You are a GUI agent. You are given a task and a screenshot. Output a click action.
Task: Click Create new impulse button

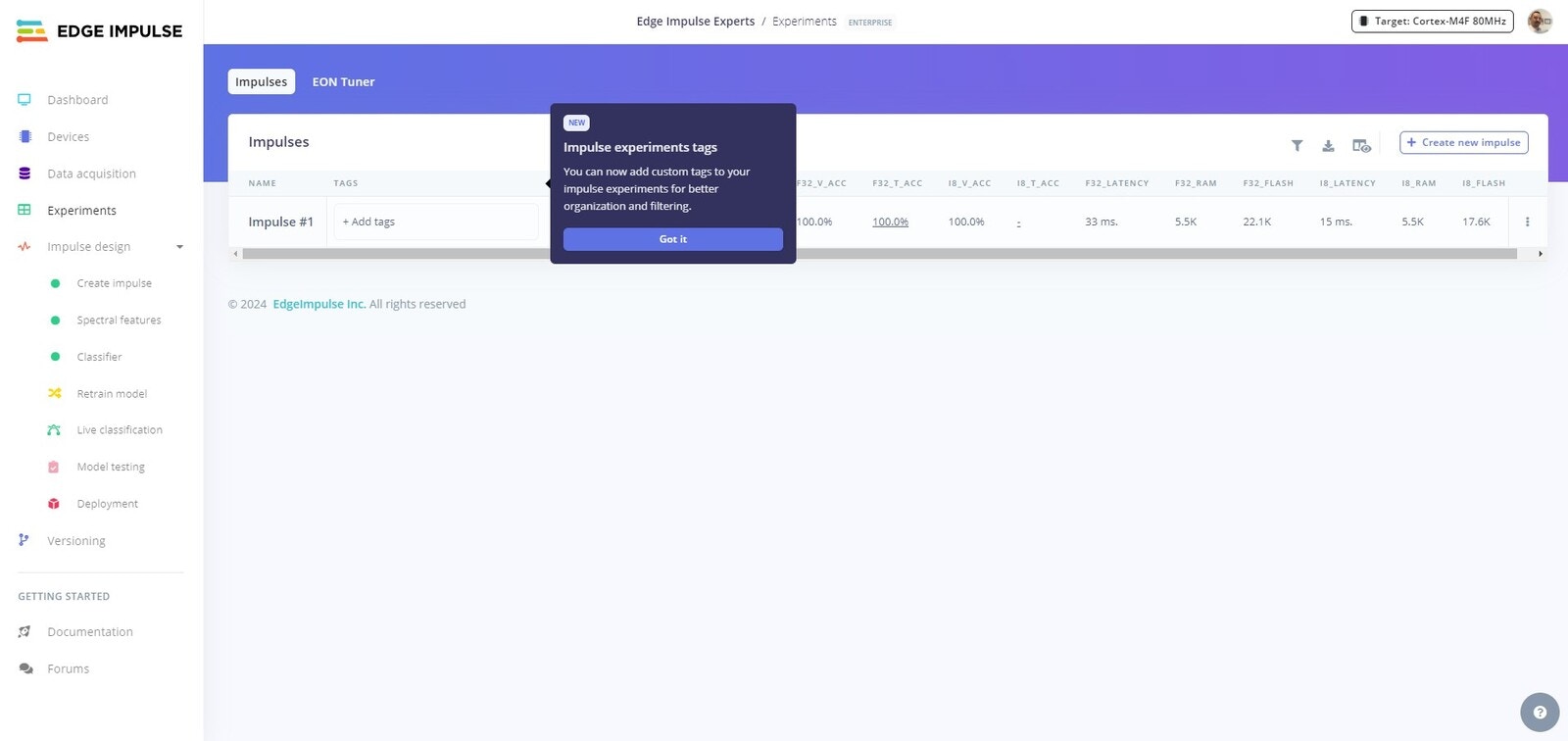[x=1464, y=142]
